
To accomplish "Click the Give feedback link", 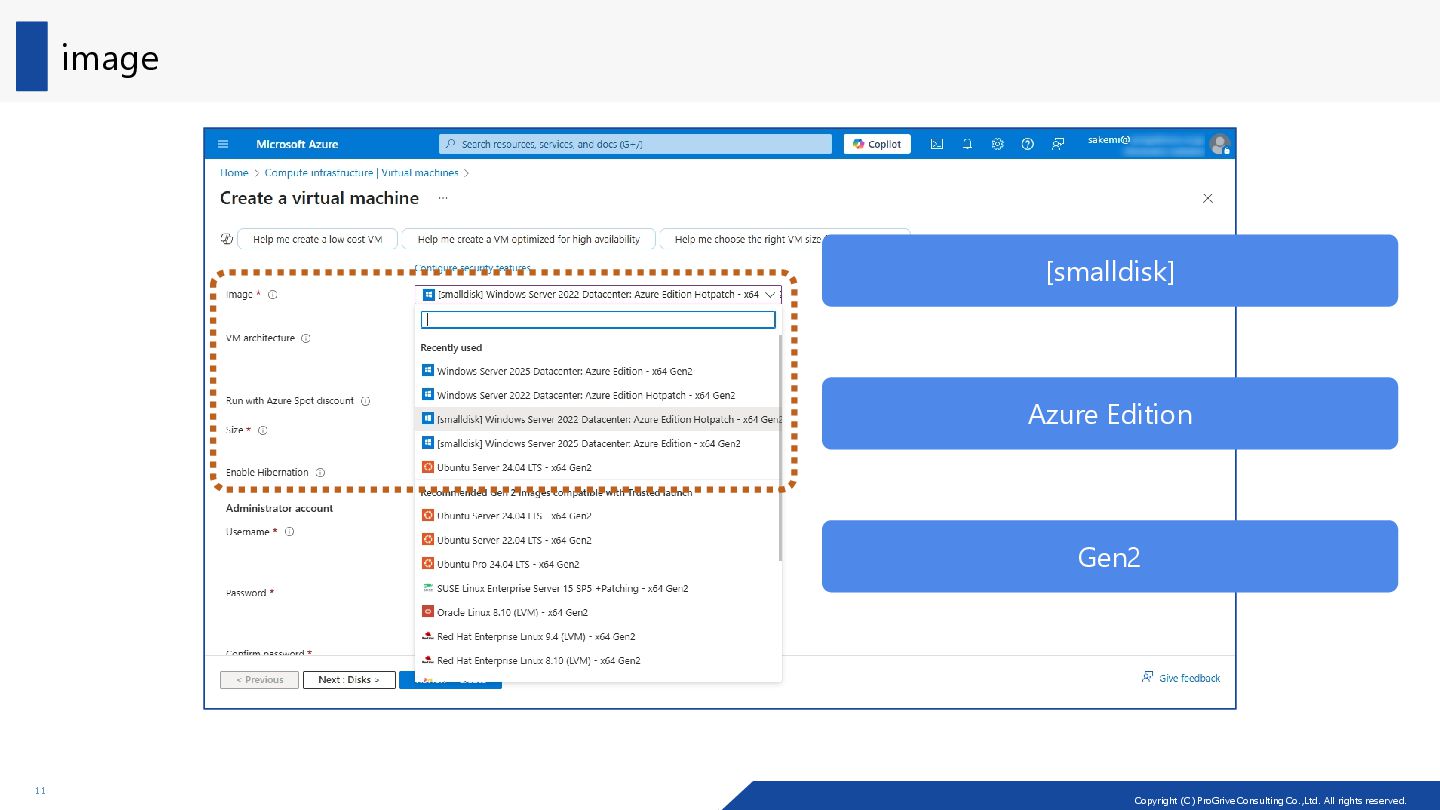I will pos(1181,678).
